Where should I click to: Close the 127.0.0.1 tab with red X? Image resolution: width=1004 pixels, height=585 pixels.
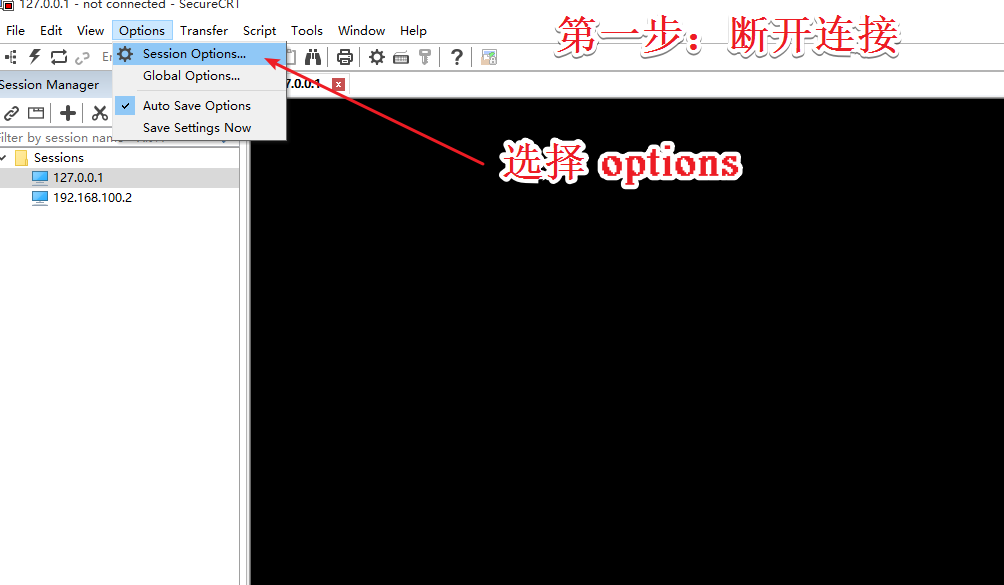[x=339, y=84]
